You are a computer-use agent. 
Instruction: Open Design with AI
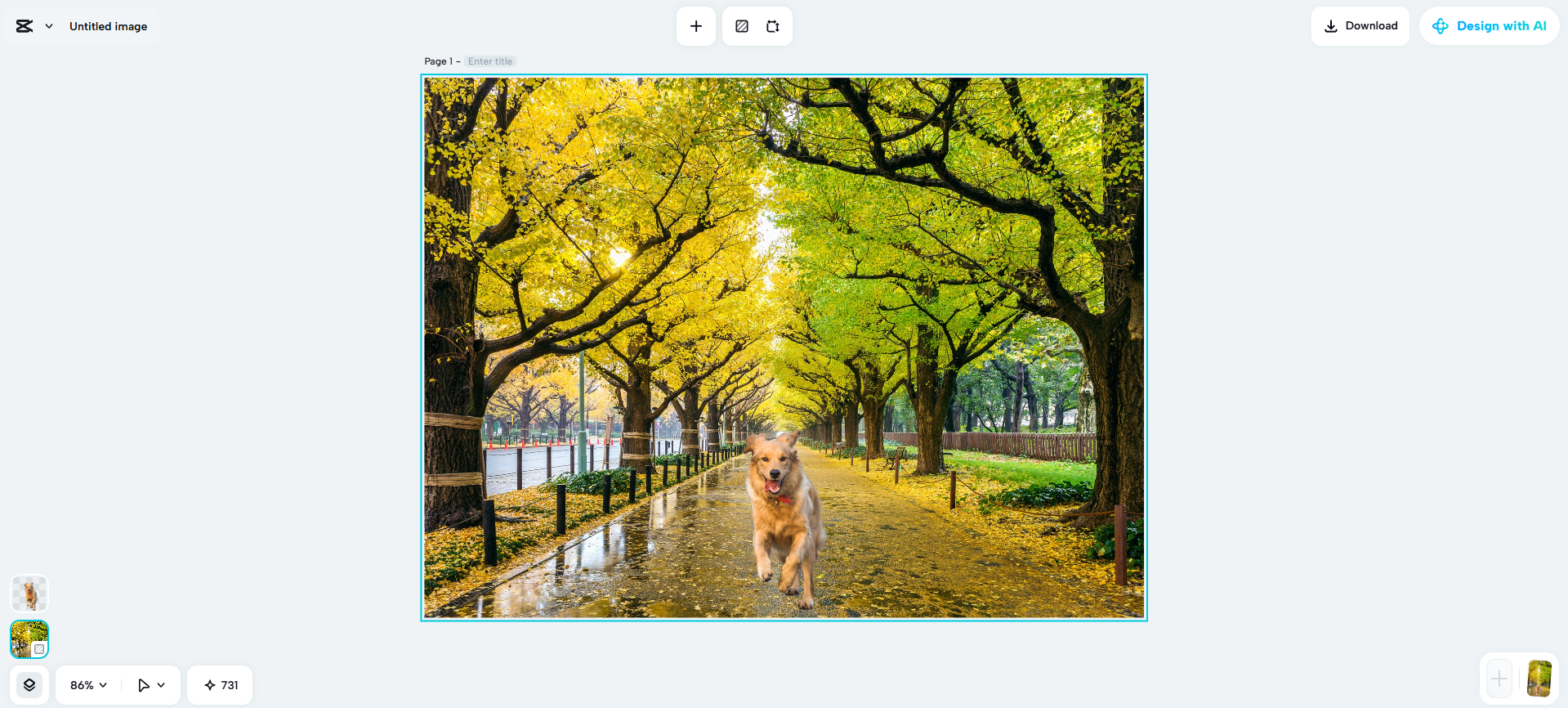click(x=1489, y=26)
